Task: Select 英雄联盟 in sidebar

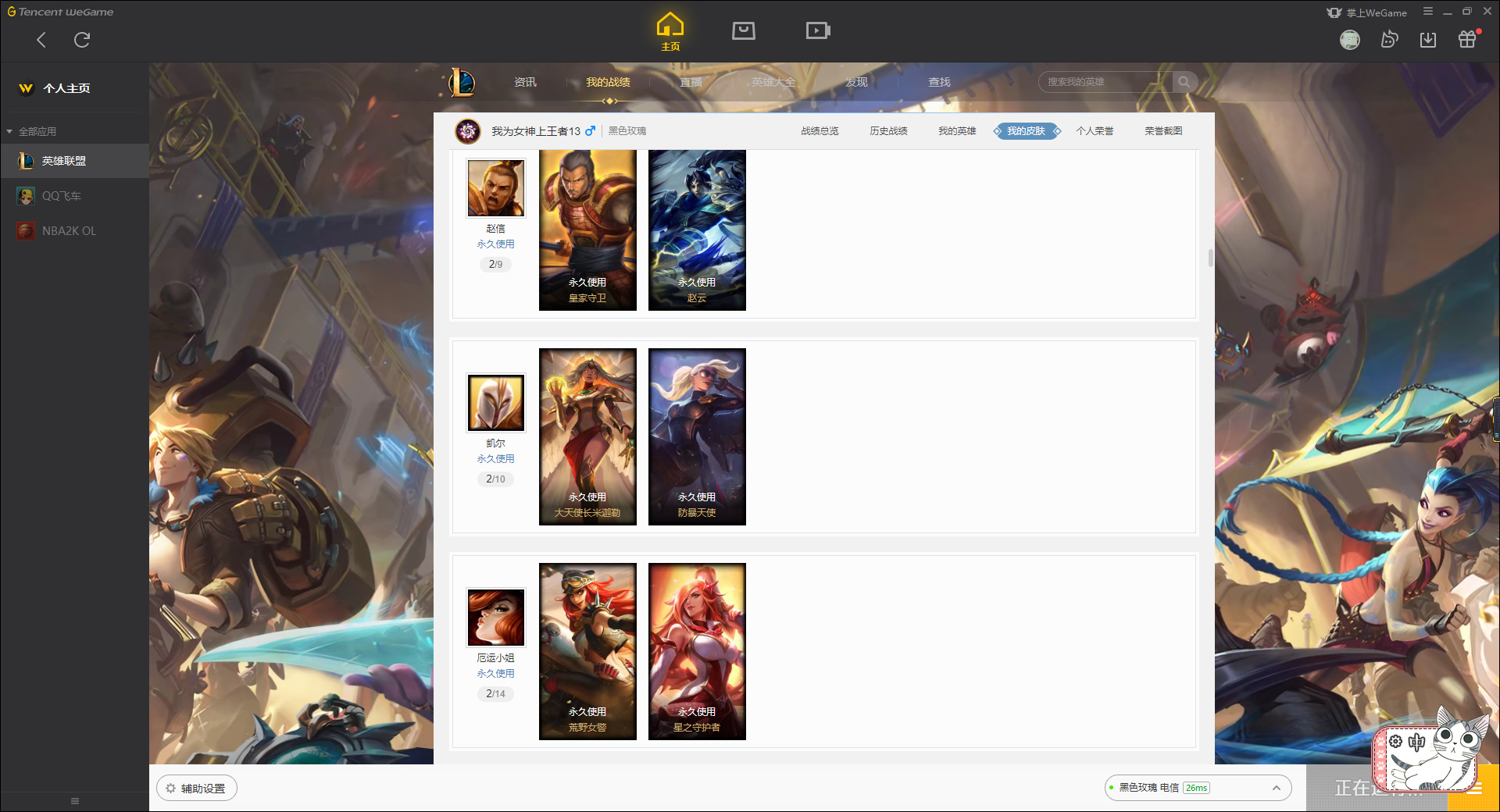Action: tap(74, 161)
